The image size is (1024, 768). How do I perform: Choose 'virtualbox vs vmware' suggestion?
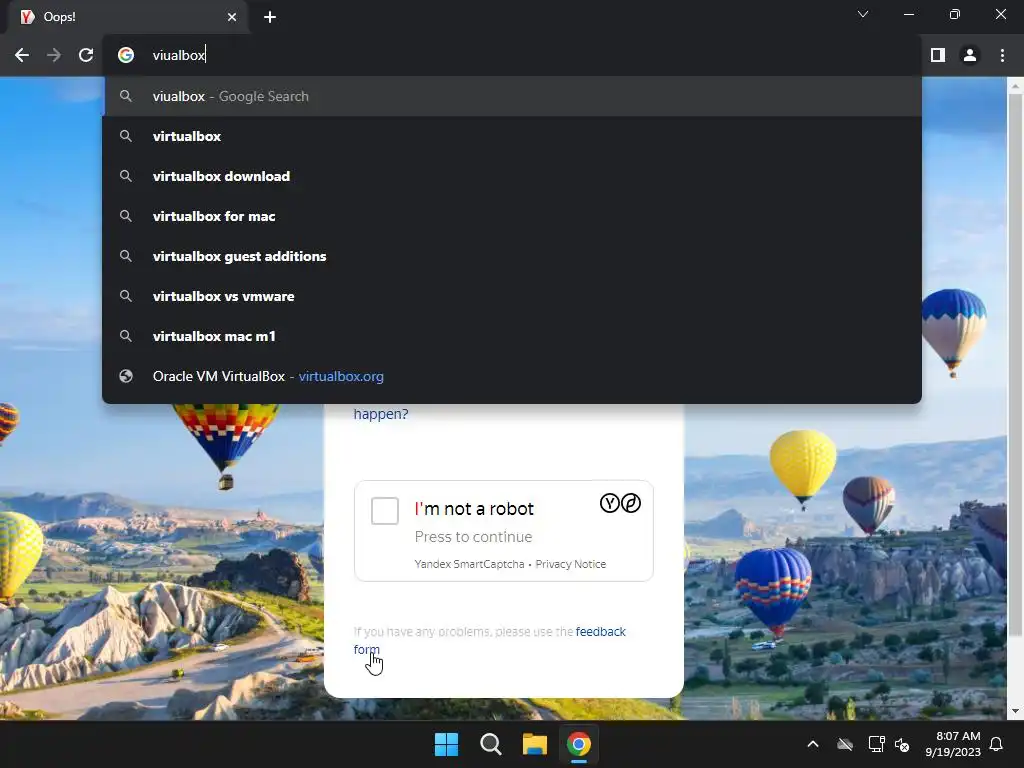[x=512, y=296]
